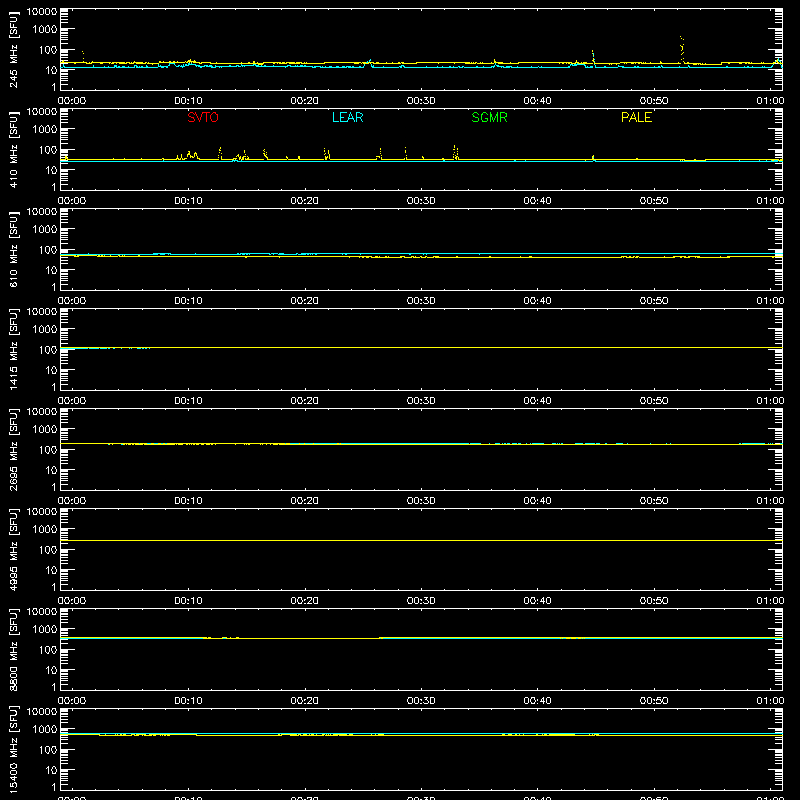Click the 1000 tick label on 4995 MHz panel
The height and width of the screenshot is (800, 800).
[45, 530]
